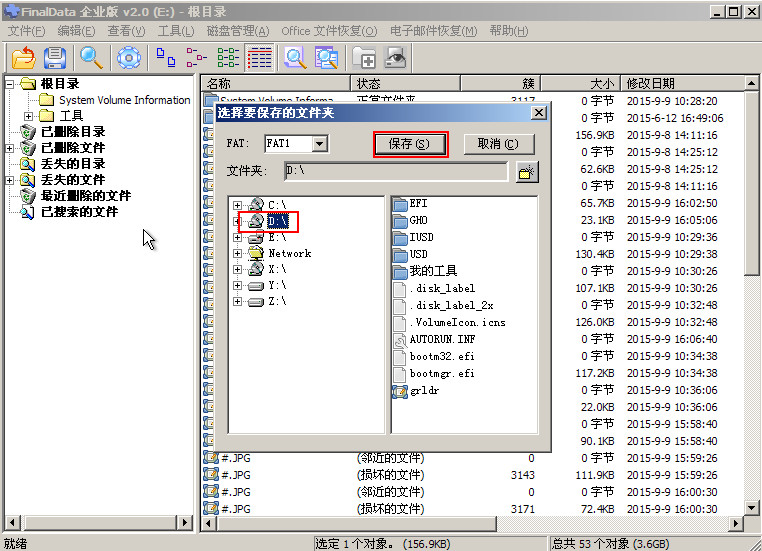Open the FAT1 dropdown

(x=320, y=143)
